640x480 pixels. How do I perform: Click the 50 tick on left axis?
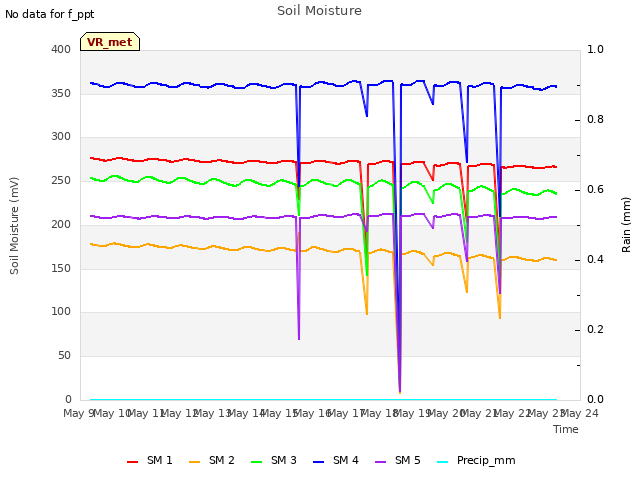point(64,356)
